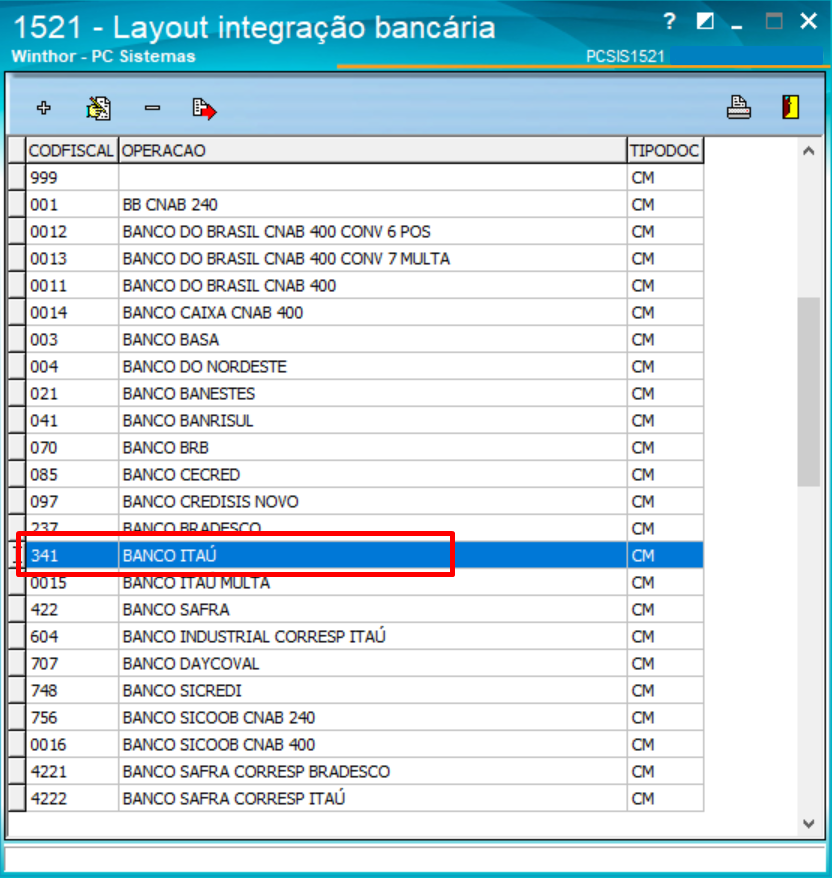Click code 0014 in CODFISCAL column
This screenshot has height=880, width=832.
point(72,312)
